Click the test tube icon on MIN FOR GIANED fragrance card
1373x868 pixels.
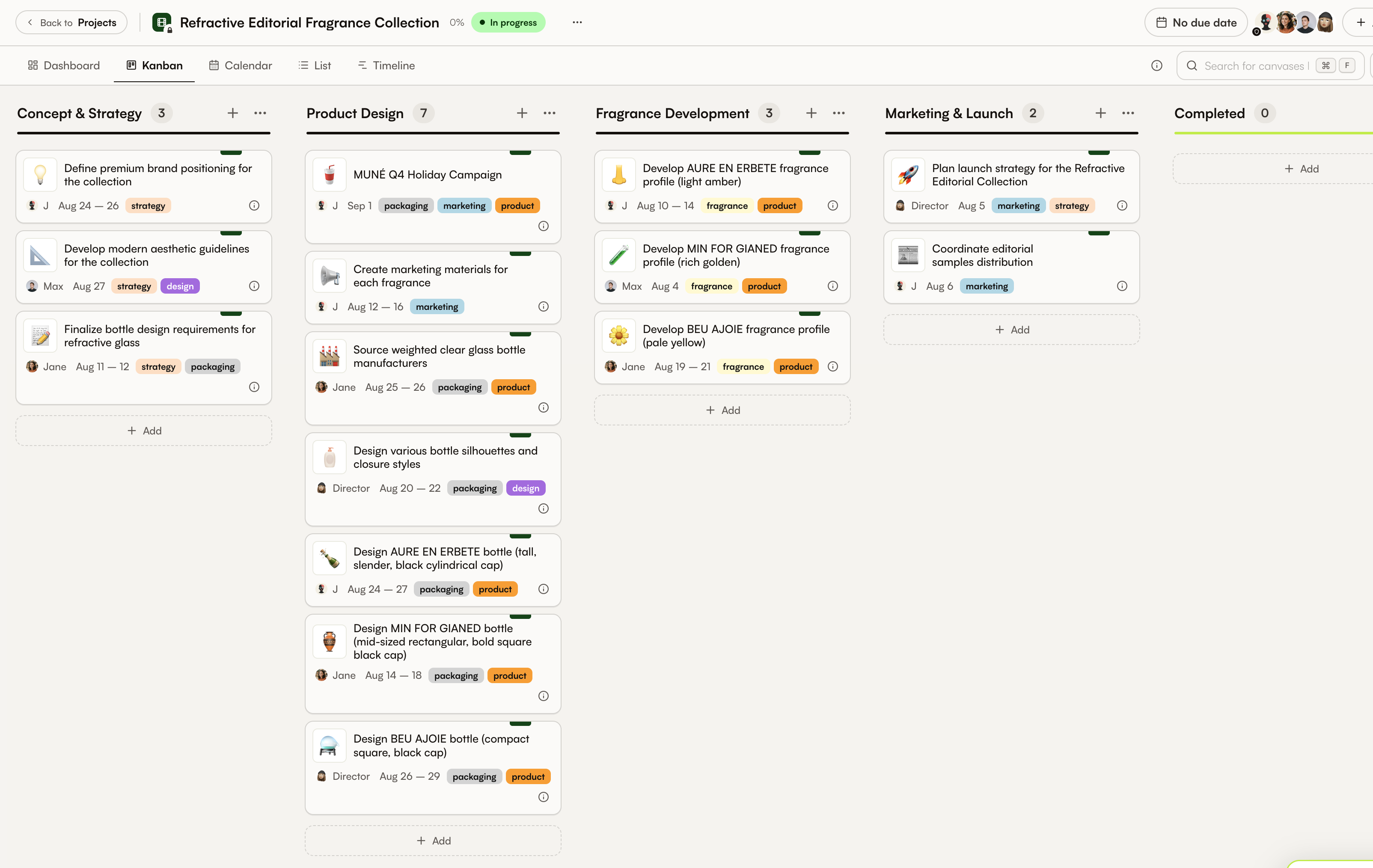[x=618, y=255]
